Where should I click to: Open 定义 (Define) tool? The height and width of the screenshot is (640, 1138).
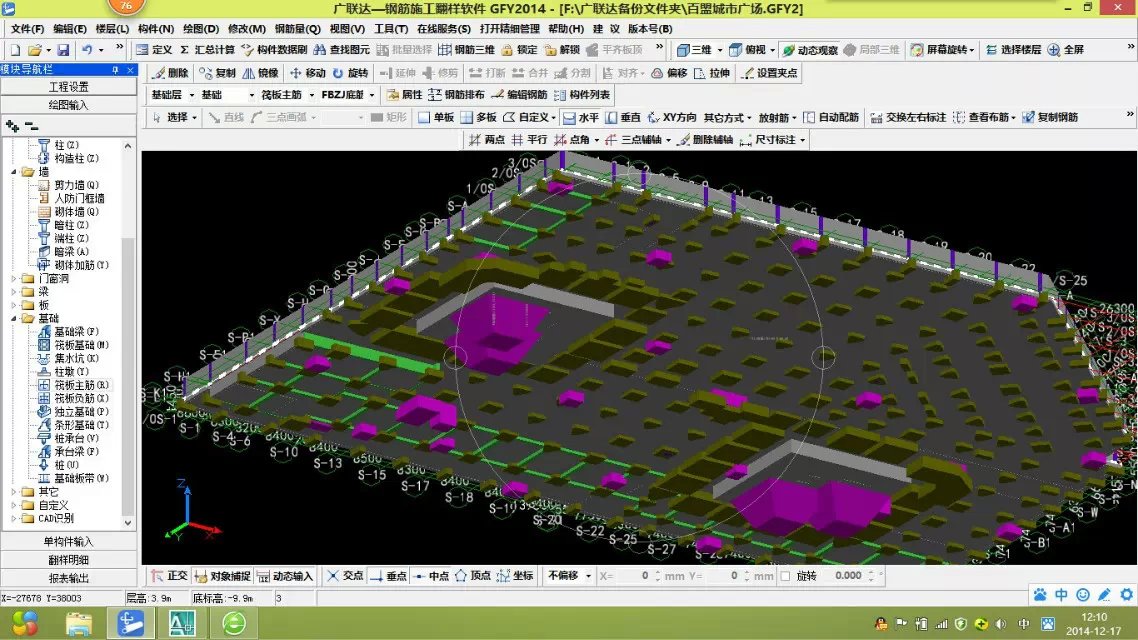(x=155, y=50)
